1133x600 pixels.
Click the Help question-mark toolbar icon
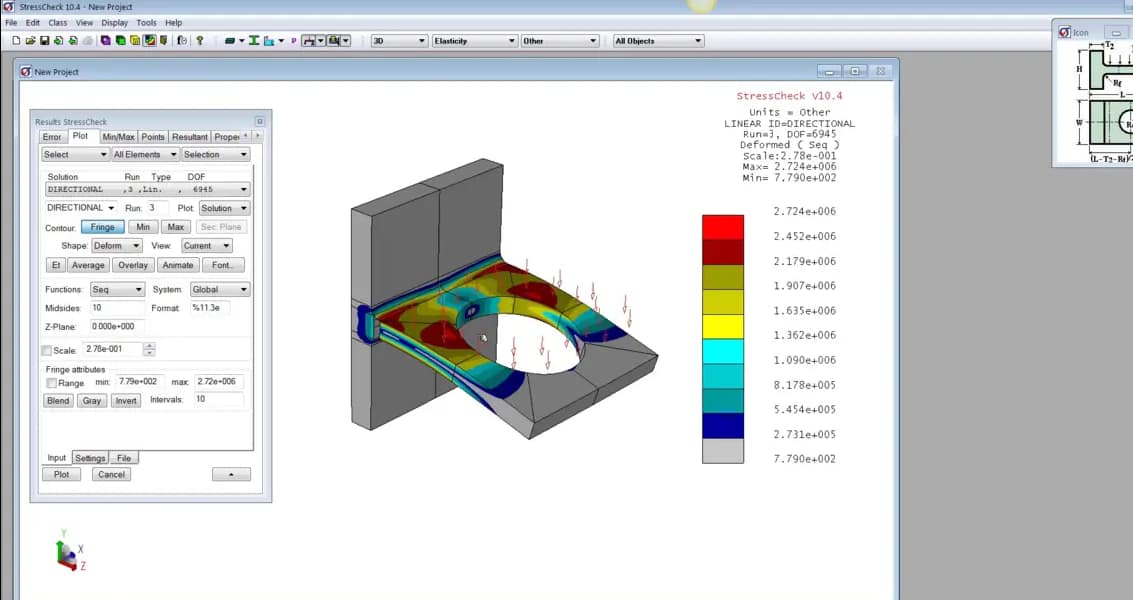pyautogui.click(x=200, y=40)
